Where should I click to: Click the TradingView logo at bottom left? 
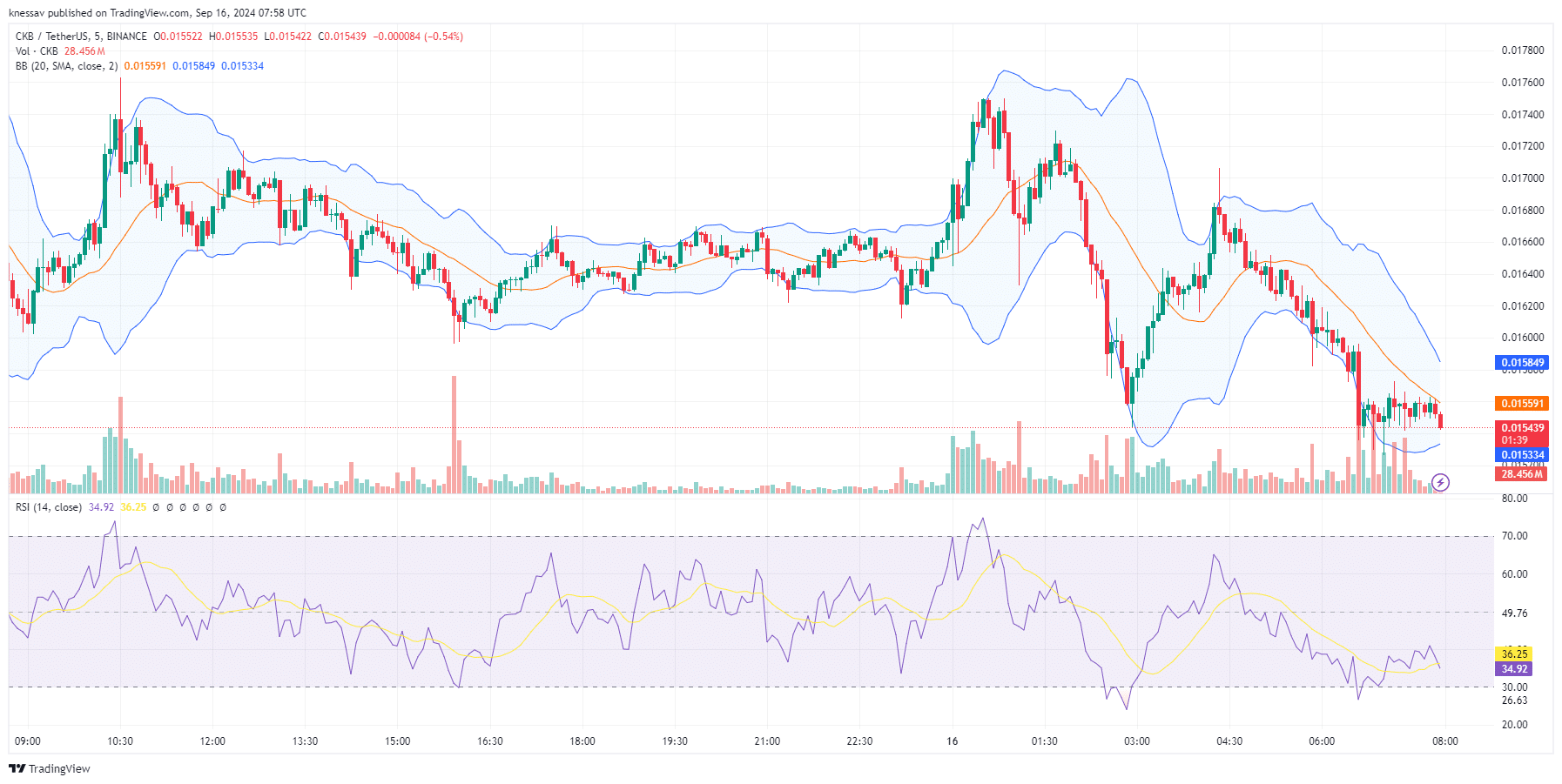(x=50, y=768)
